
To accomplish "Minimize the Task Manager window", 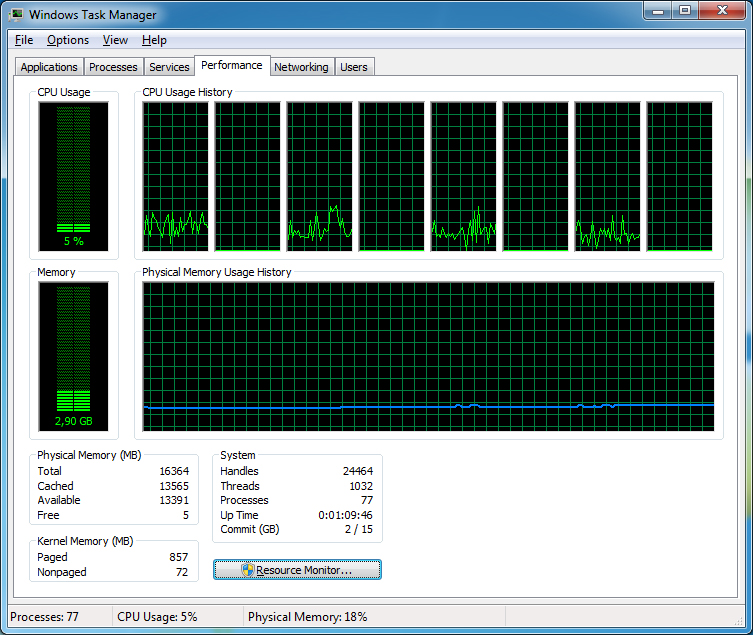I will point(658,11).
